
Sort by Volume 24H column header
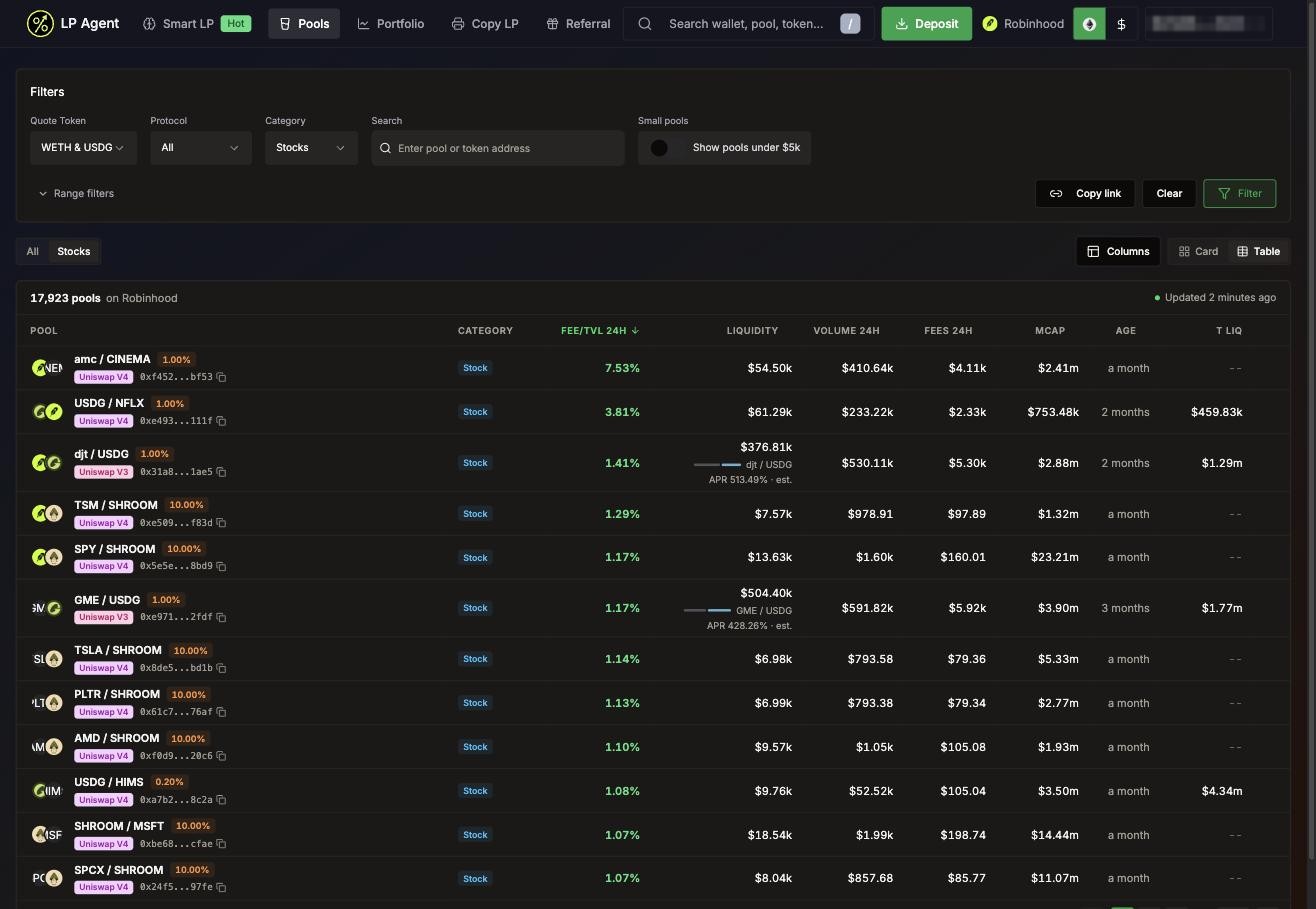coord(846,330)
